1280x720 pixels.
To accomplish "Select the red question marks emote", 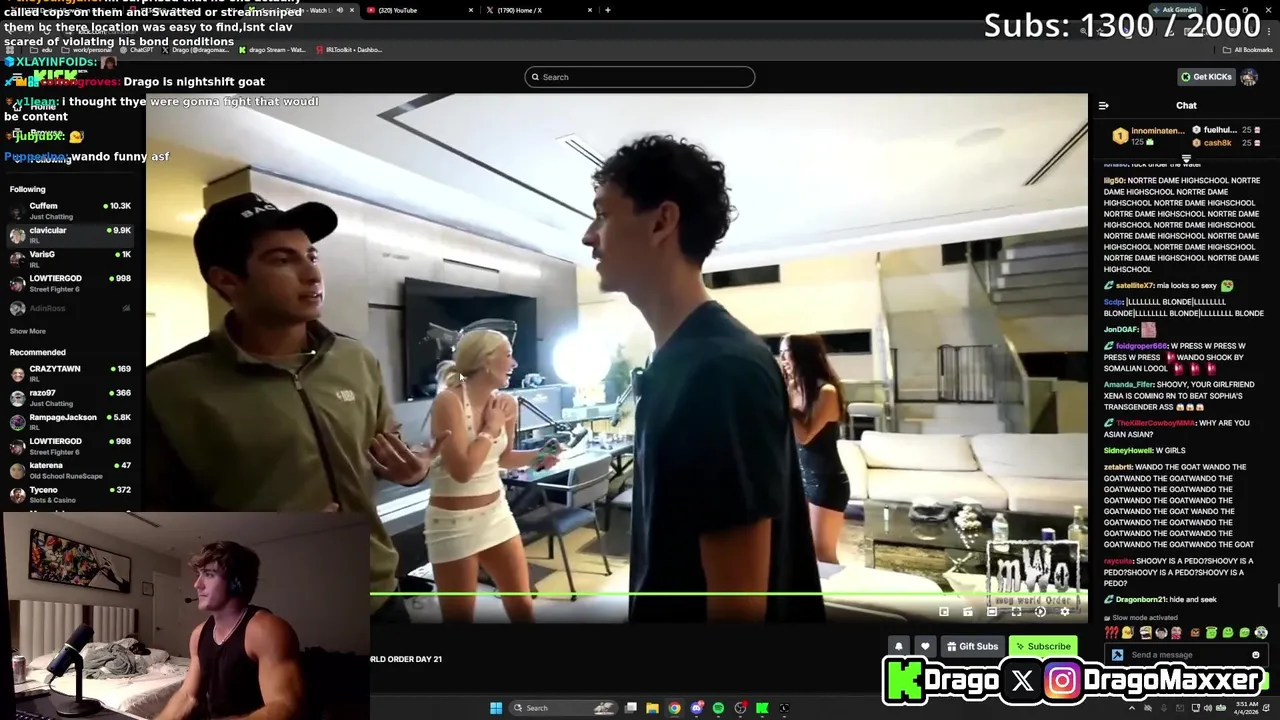I will point(1111,632).
